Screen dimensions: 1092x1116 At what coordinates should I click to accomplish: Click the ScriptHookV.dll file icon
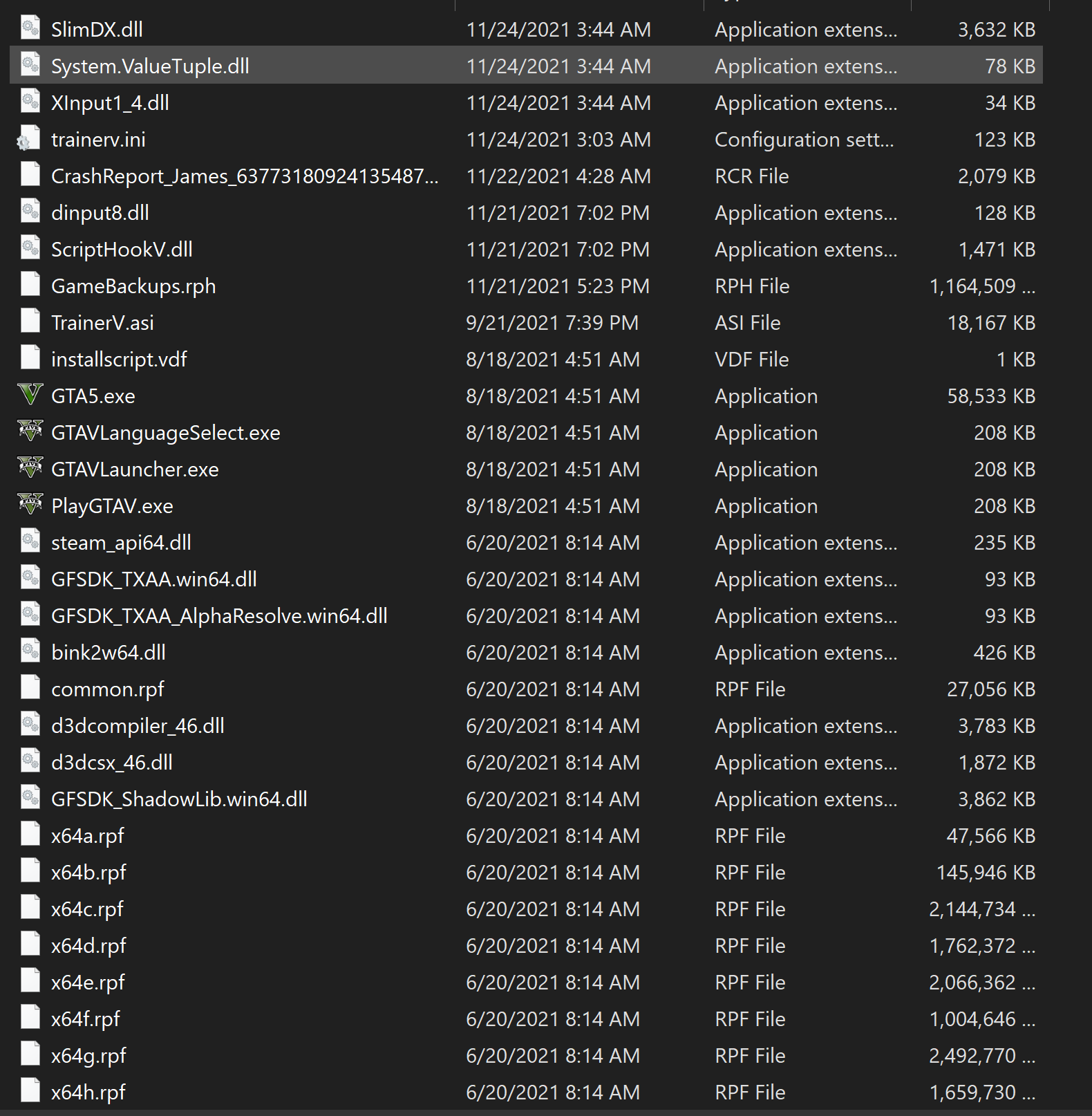coord(30,249)
